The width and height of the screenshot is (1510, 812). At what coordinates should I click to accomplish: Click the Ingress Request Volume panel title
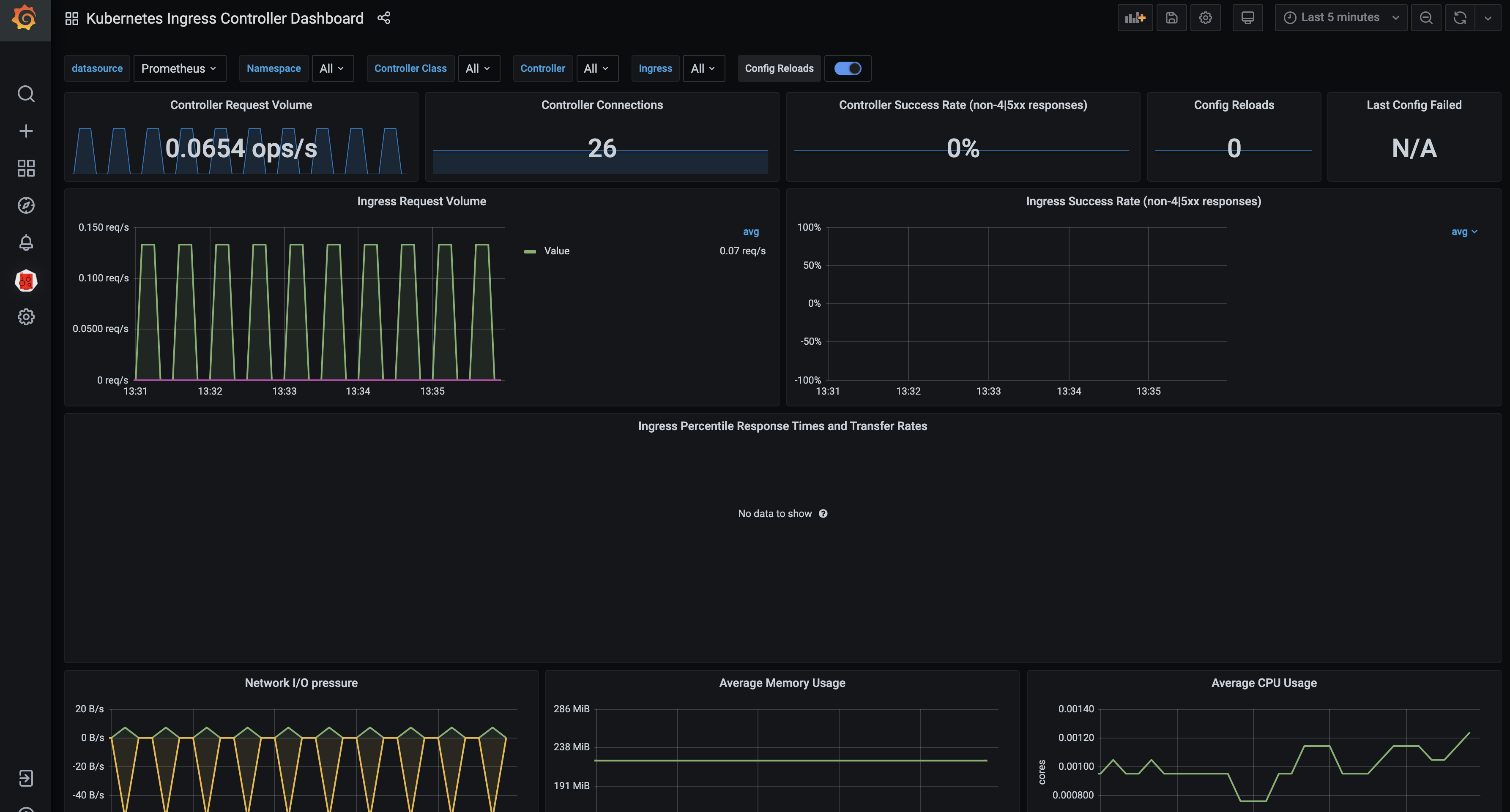(x=421, y=201)
